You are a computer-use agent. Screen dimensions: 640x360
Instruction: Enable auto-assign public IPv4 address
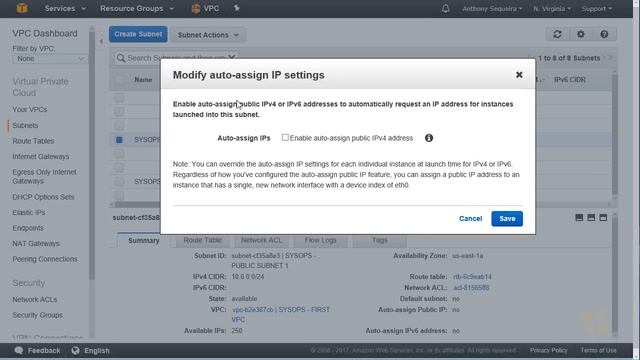point(285,138)
